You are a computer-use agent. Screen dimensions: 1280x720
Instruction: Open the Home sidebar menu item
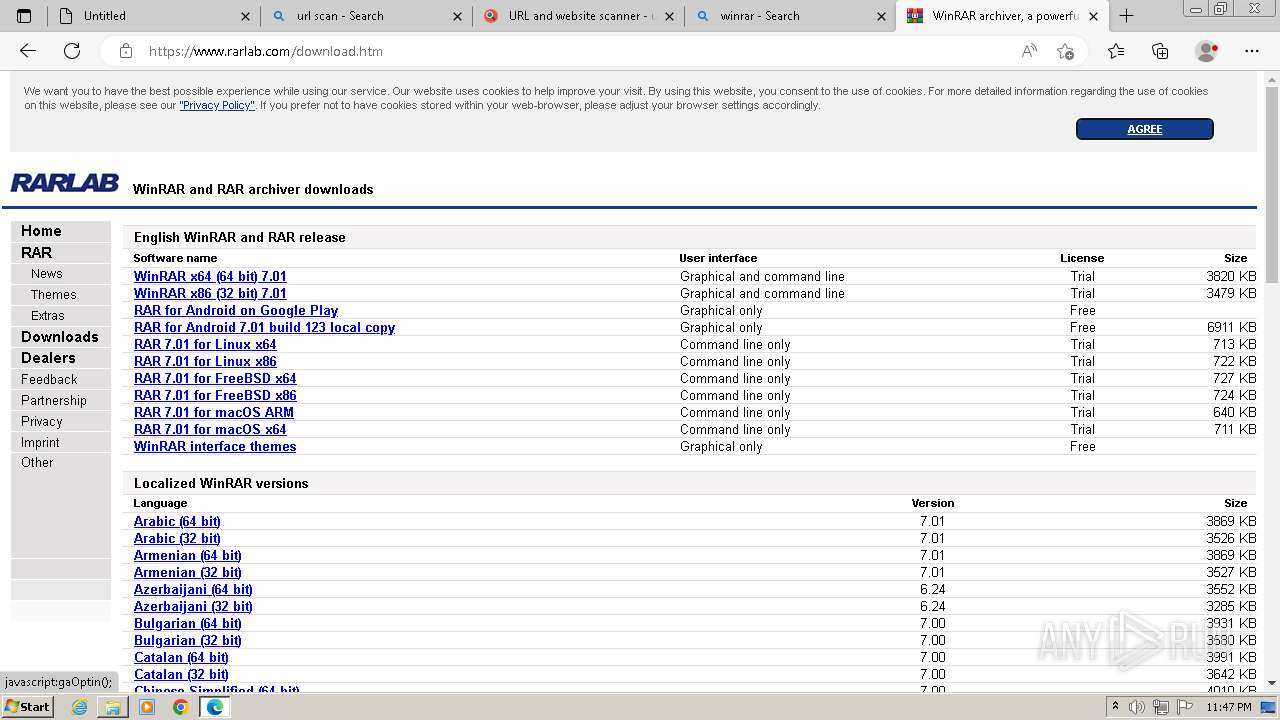61,231
